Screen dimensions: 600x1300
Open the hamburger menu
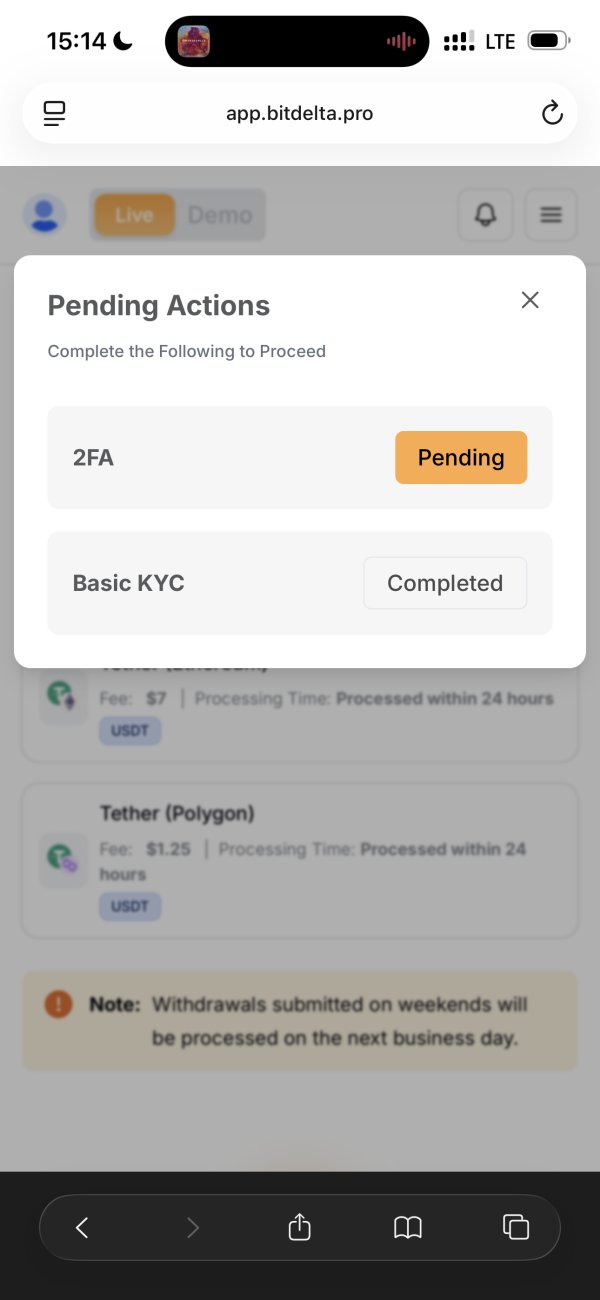551,215
